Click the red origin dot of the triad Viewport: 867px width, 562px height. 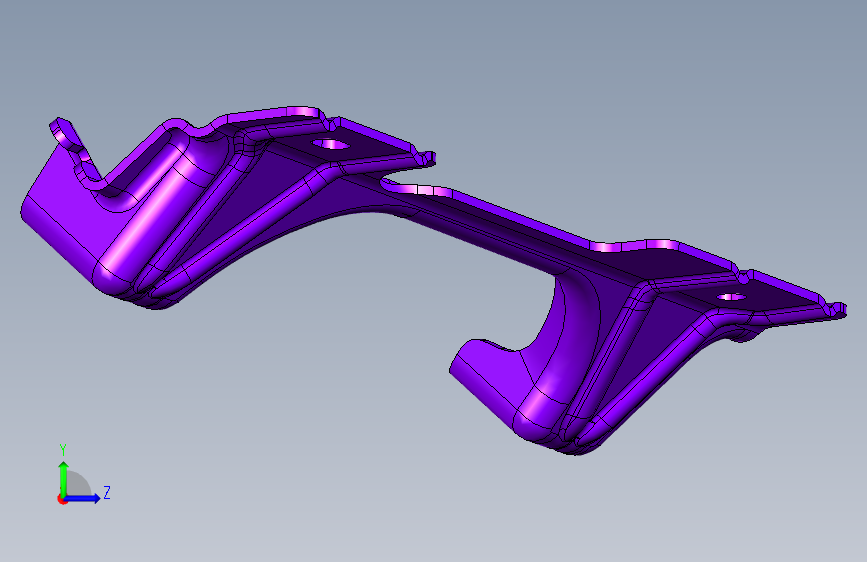(61, 499)
